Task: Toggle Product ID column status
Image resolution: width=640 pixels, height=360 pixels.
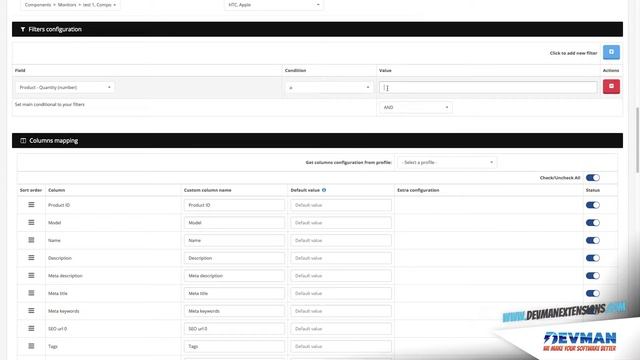Action: coord(593,205)
